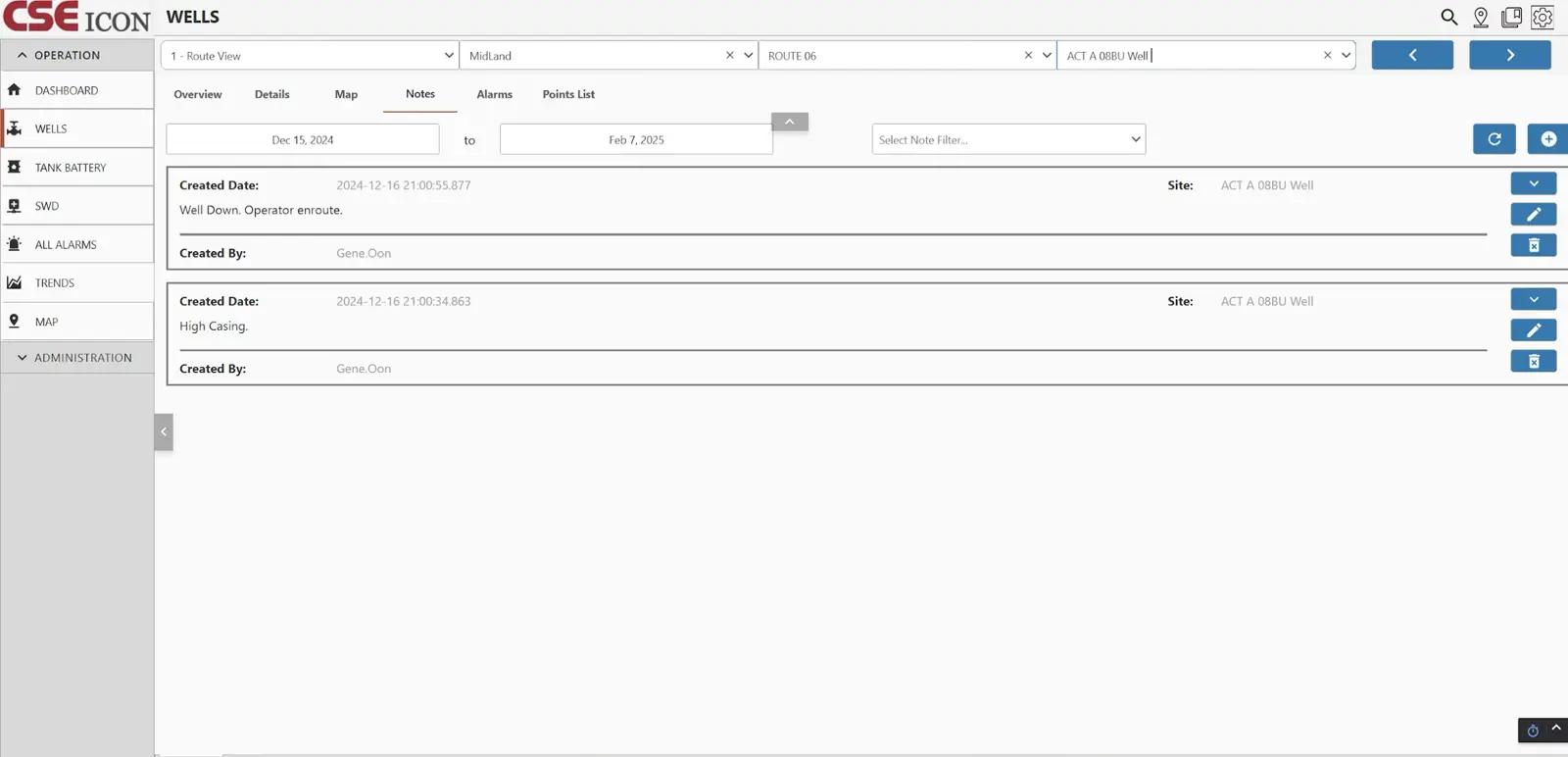
Task: Delete the 'Well Down. Operator enroute.' note
Action: tap(1533, 245)
